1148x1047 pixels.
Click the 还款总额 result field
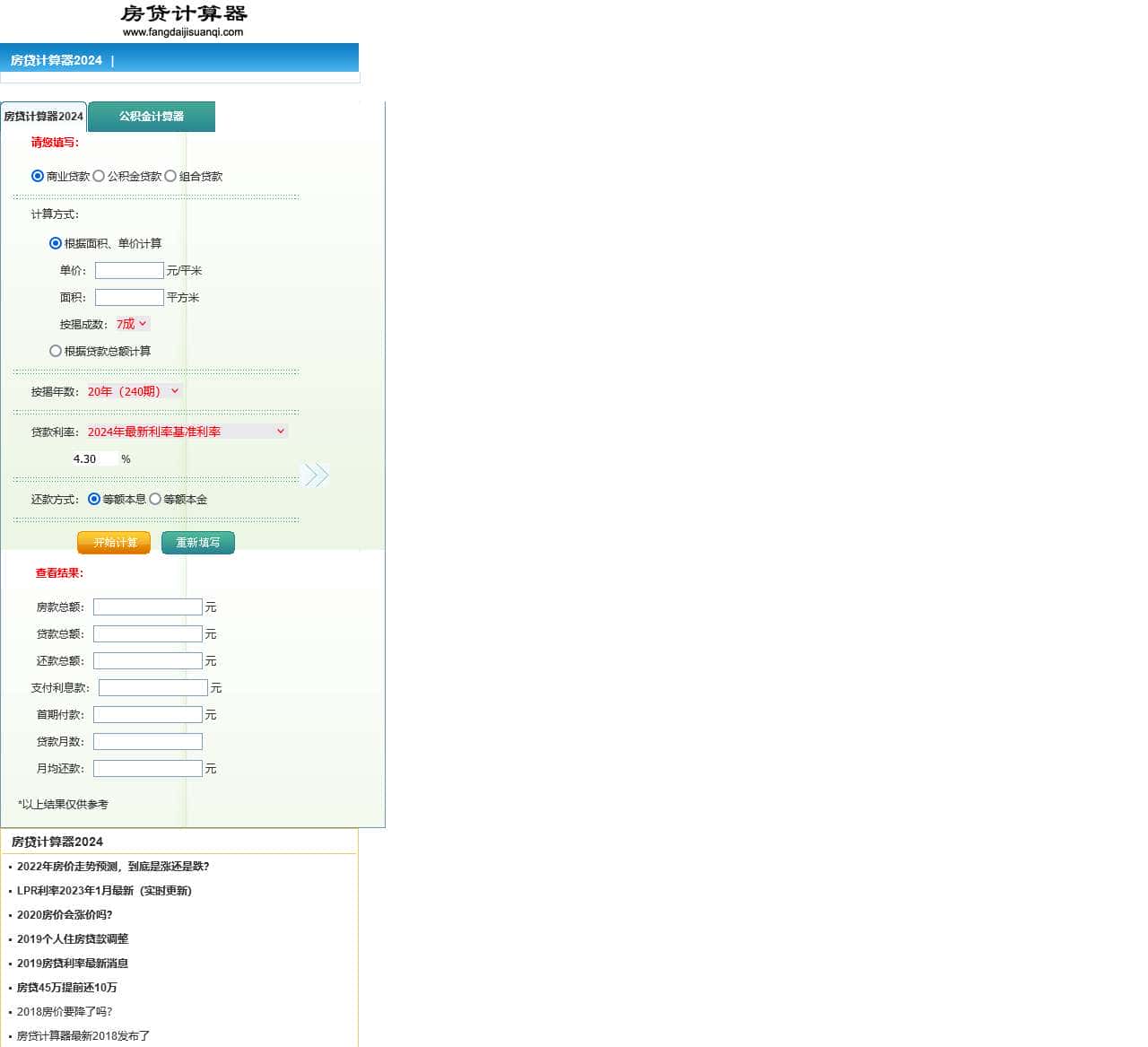(x=148, y=661)
